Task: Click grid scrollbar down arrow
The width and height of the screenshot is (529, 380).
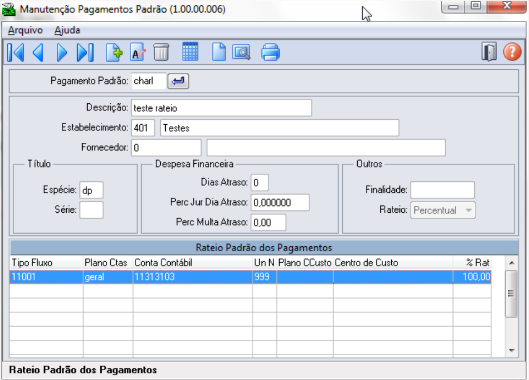Action: (x=511, y=350)
